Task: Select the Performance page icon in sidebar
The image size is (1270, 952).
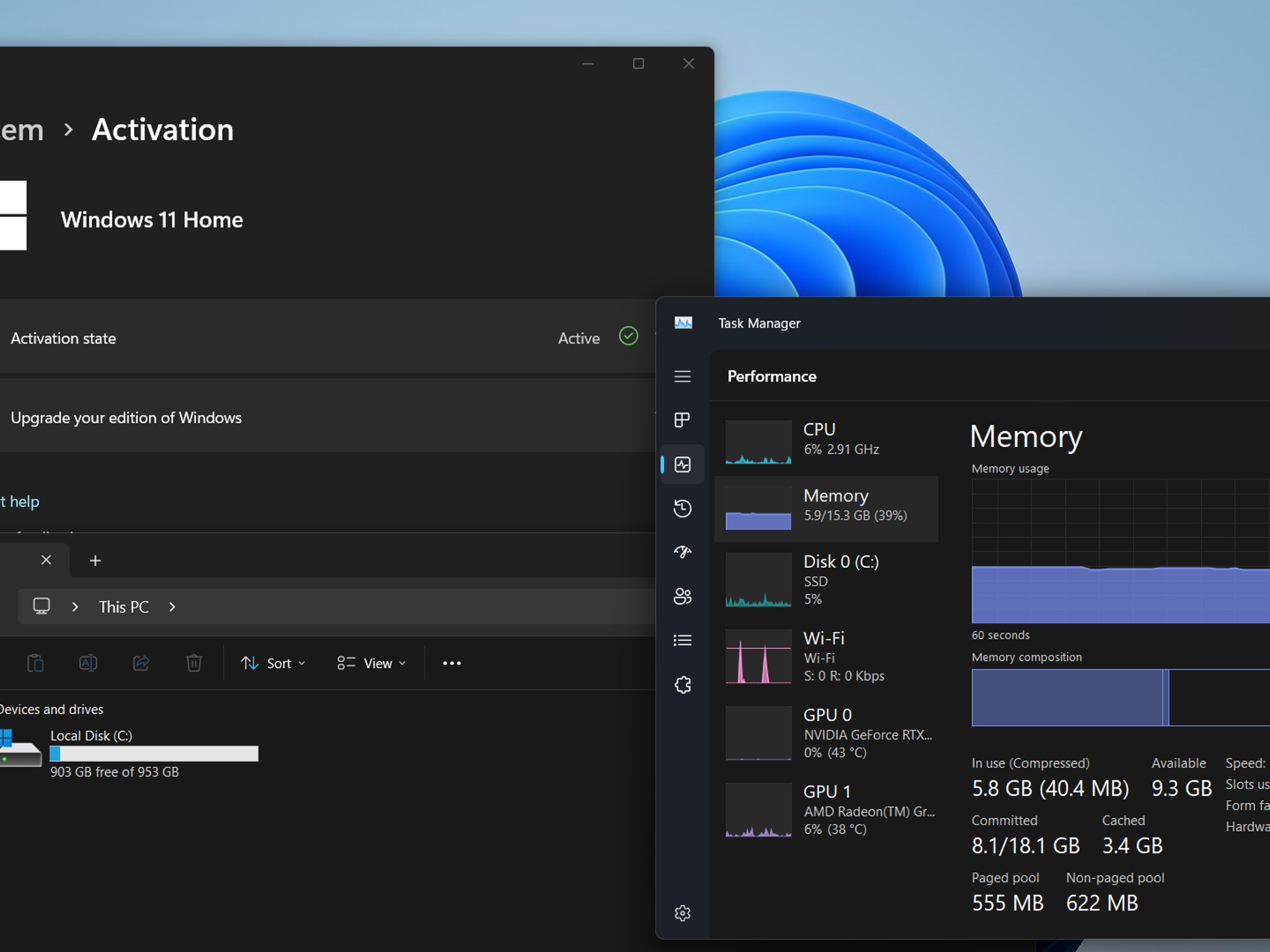Action: (x=682, y=464)
